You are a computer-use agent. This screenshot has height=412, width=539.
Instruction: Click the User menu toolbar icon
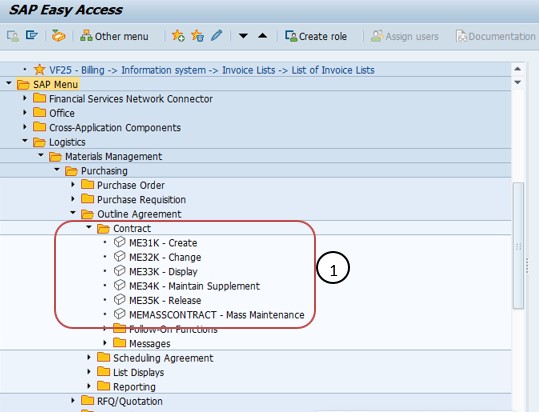pyautogui.click(x=13, y=36)
